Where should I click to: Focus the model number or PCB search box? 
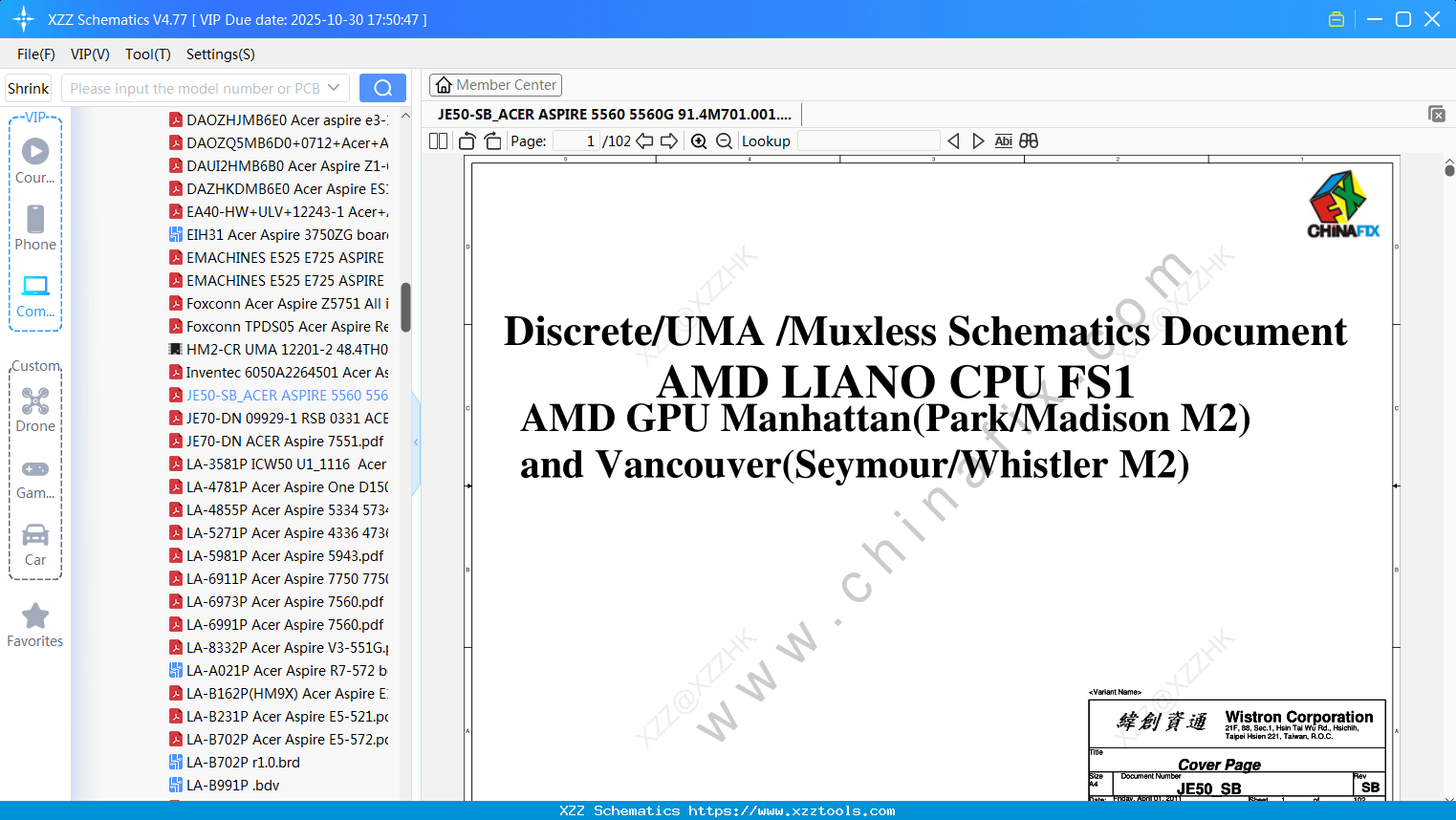pyautogui.click(x=196, y=88)
